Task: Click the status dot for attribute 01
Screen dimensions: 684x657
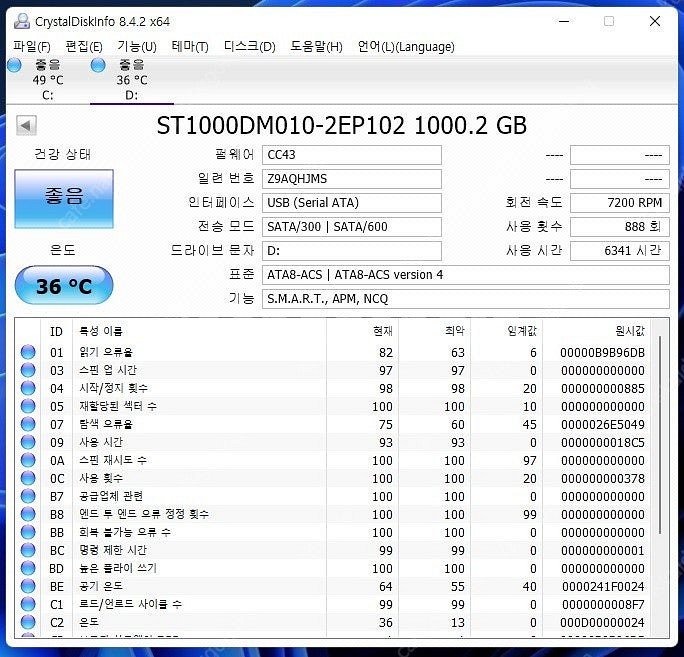Action: [28, 352]
